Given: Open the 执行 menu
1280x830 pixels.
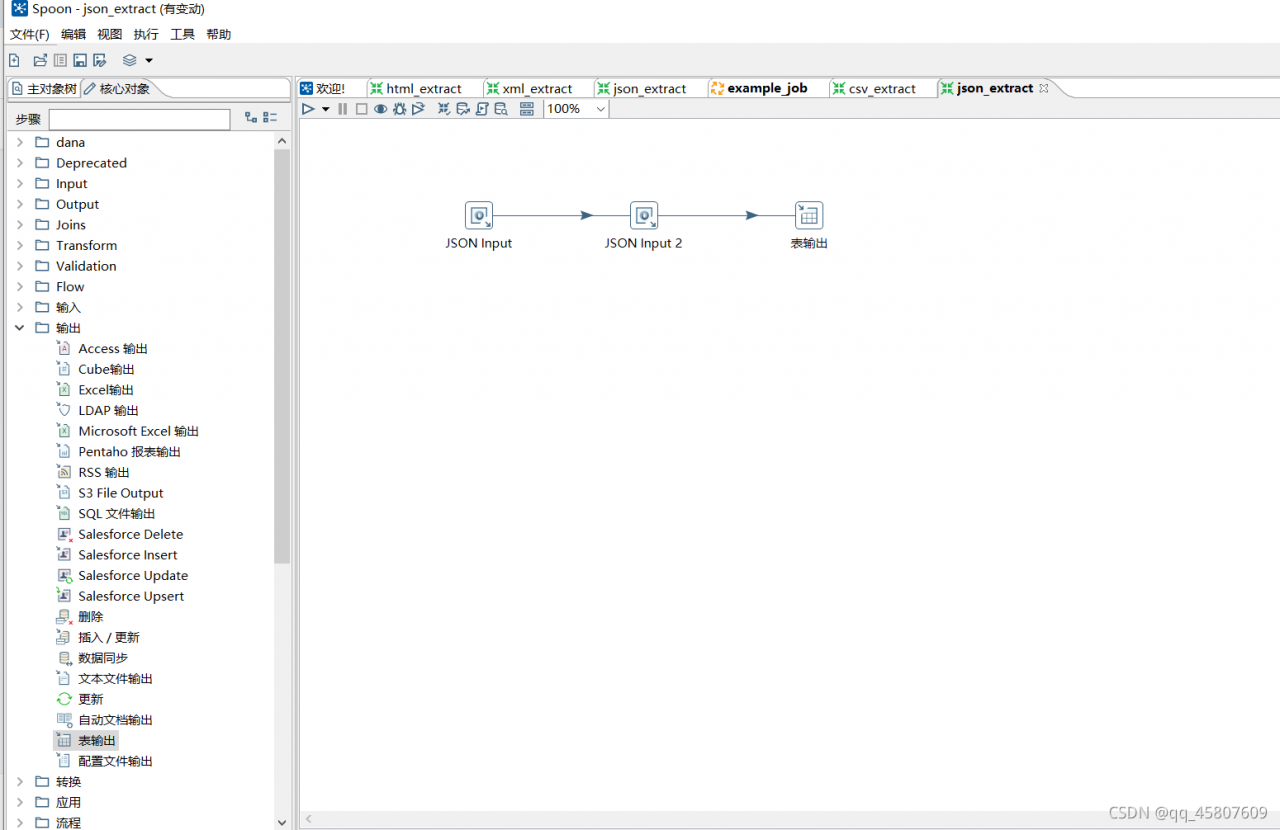Looking at the screenshot, I should 146,34.
